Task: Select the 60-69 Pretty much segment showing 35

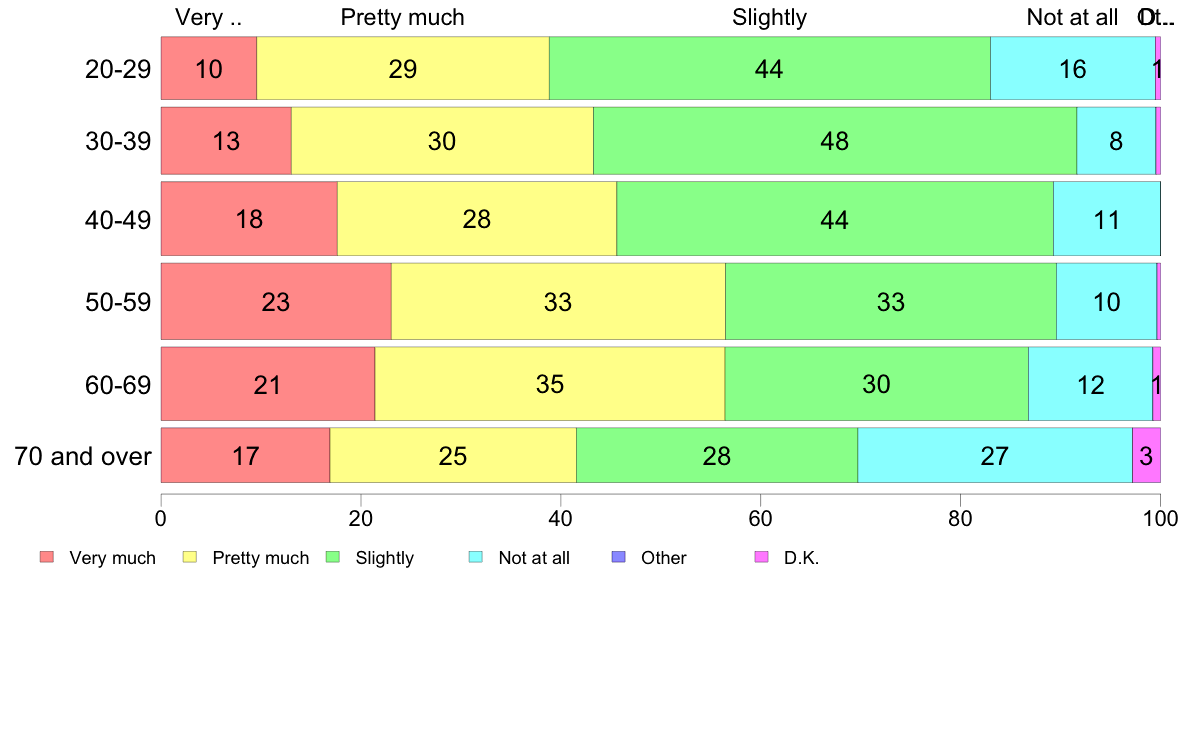Action: coord(550,384)
